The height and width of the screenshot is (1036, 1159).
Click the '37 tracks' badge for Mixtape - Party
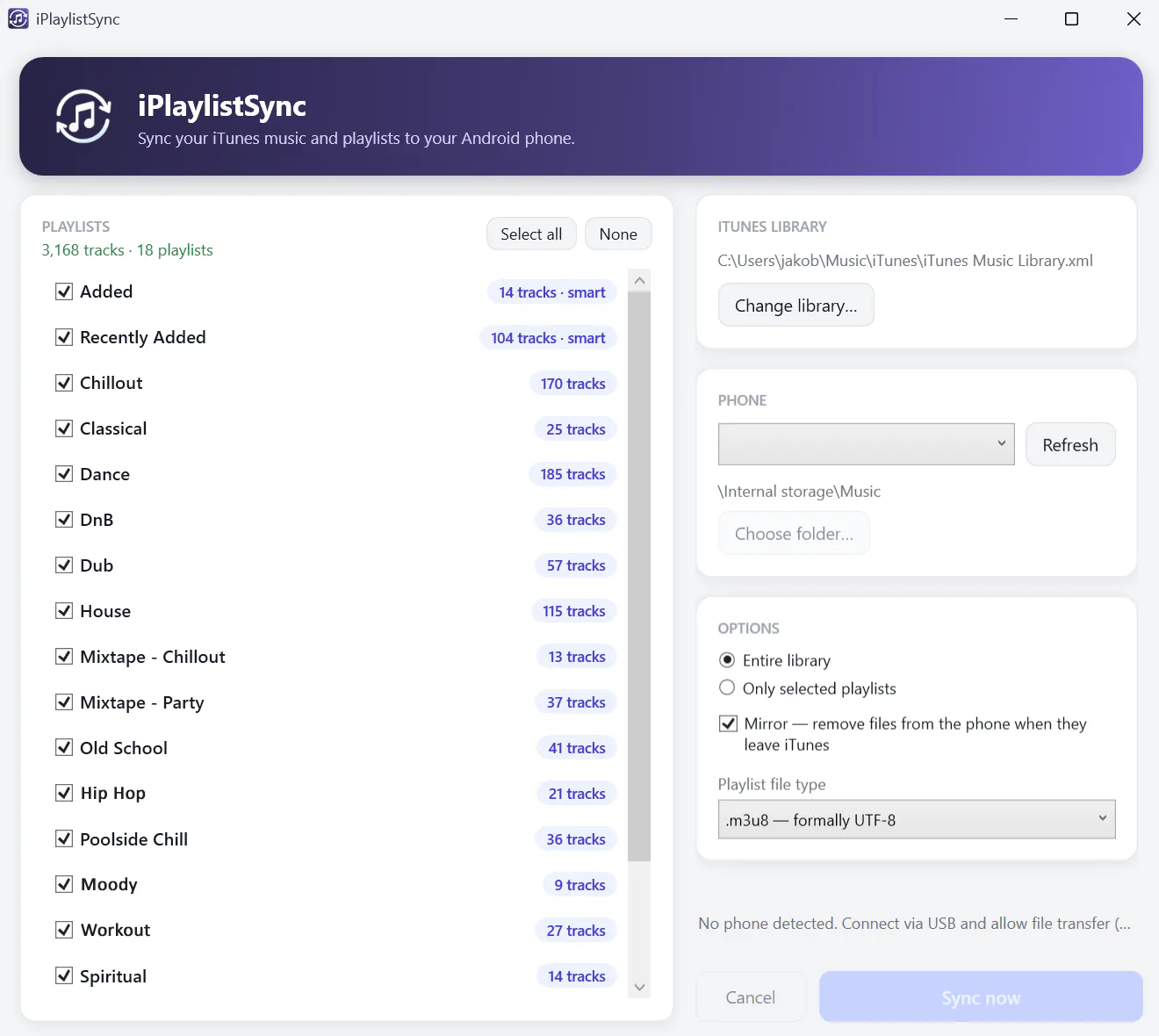[x=576, y=702]
